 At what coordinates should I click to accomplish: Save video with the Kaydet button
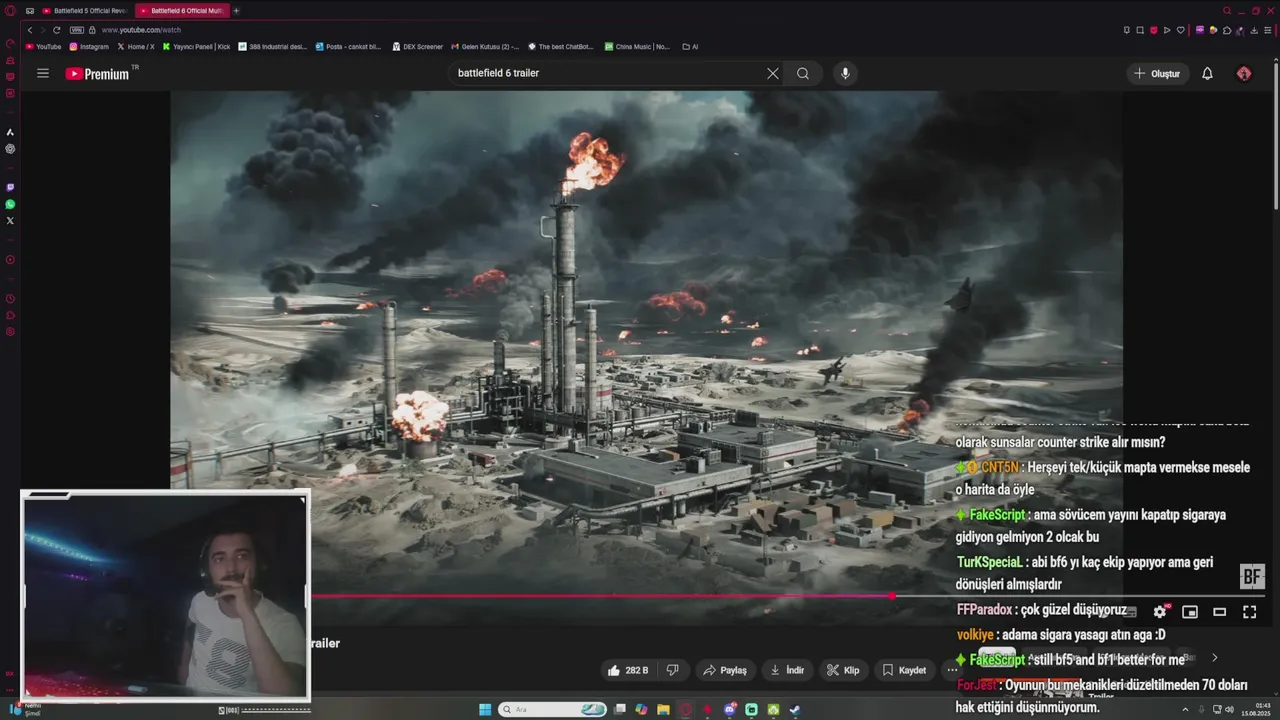click(904, 670)
